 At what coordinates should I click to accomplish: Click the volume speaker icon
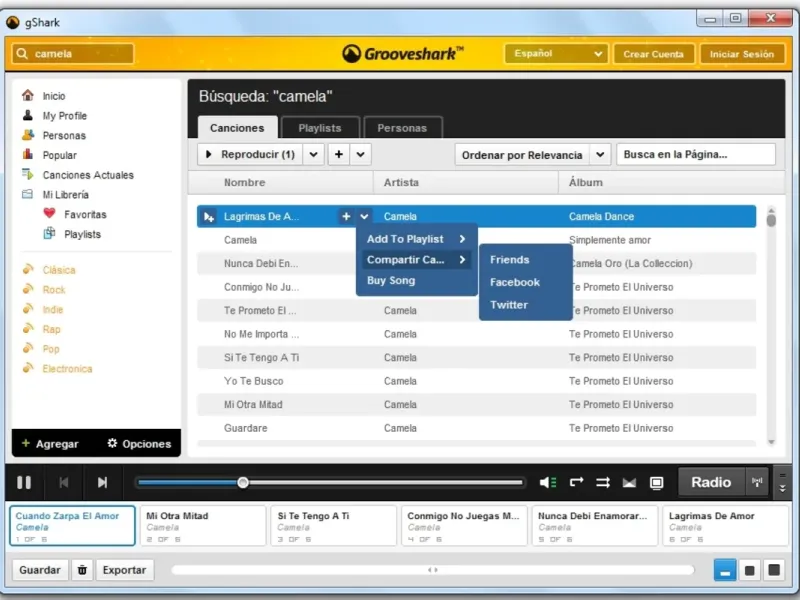548,482
